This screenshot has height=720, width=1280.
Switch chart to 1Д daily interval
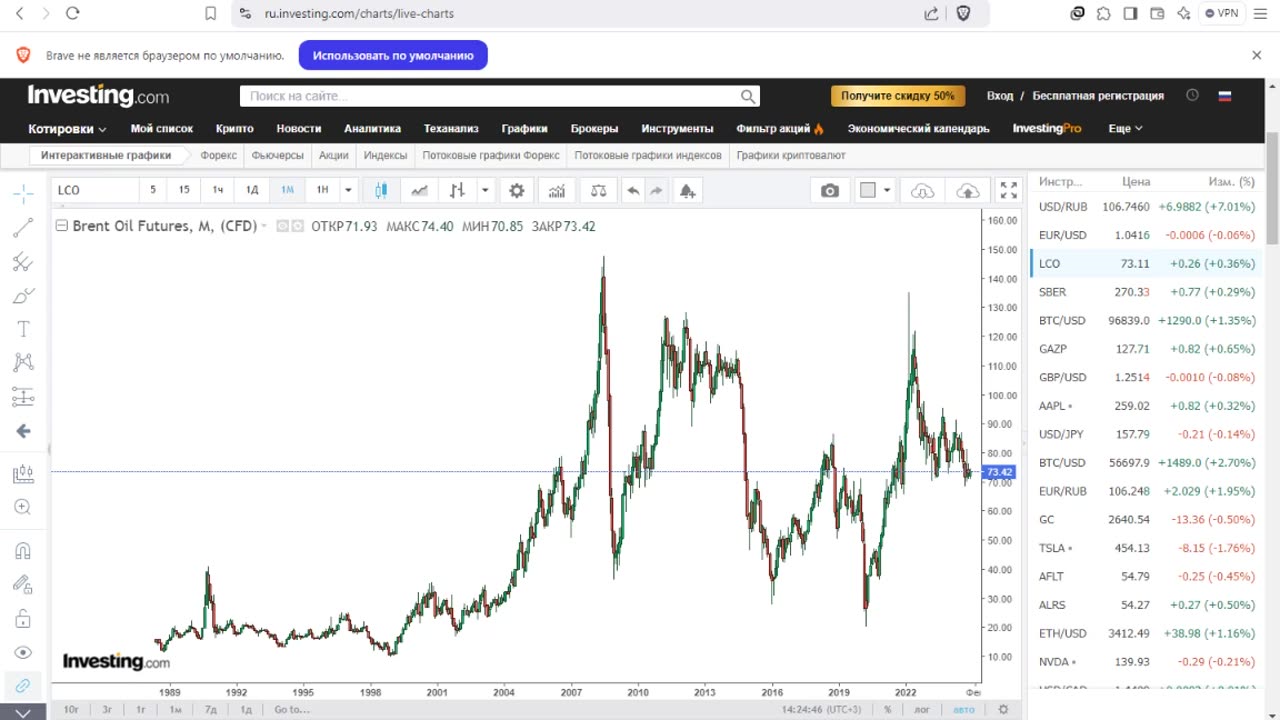pyautogui.click(x=252, y=190)
